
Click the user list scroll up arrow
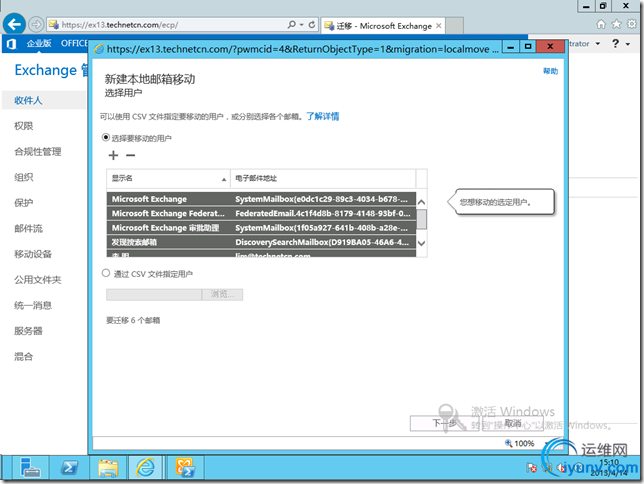point(421,202)
